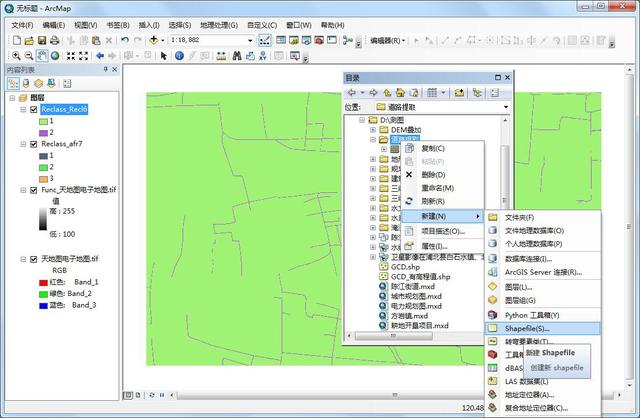Uncheck the 天地图电子地图.tif layer

click(x=34, y=259)
